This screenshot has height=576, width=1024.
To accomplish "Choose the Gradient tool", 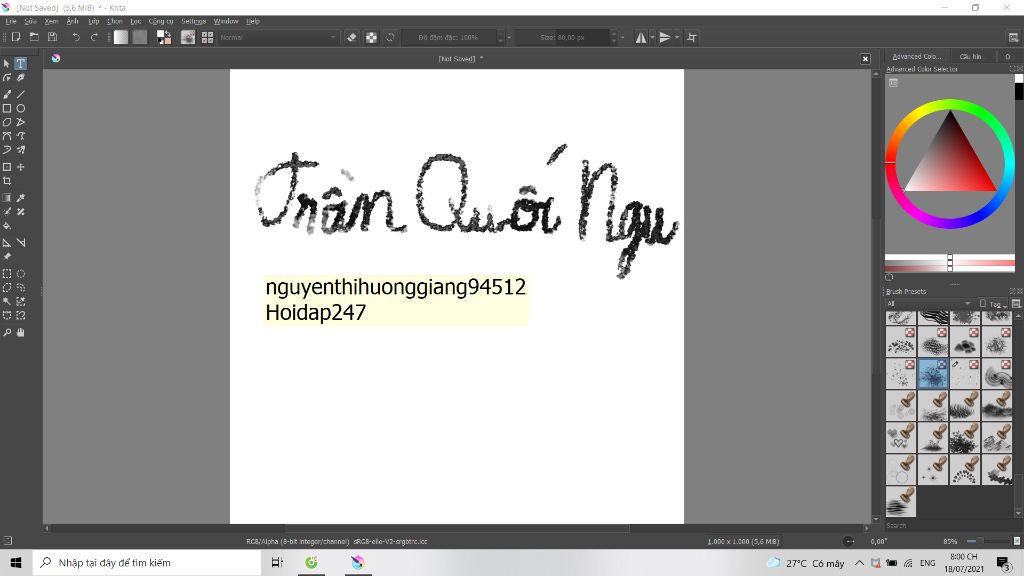I will (7, 198).
